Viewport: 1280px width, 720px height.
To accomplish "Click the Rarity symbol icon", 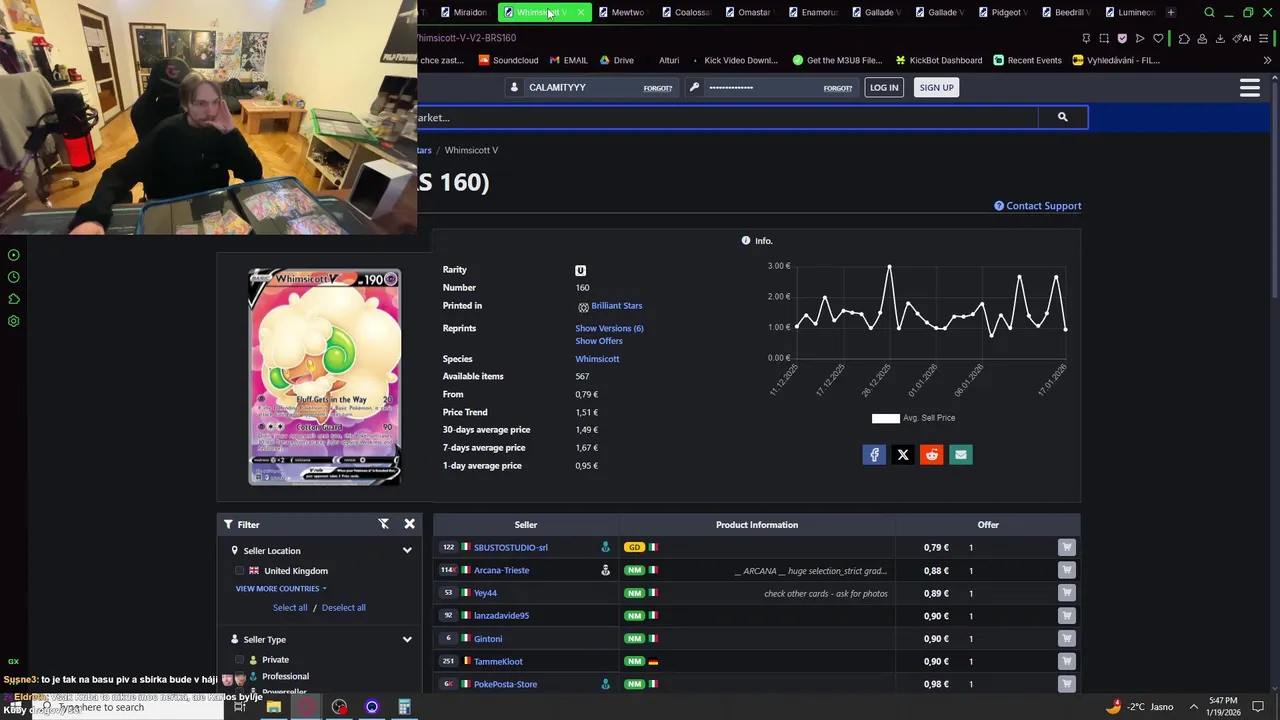I will [x=580, y=270].
